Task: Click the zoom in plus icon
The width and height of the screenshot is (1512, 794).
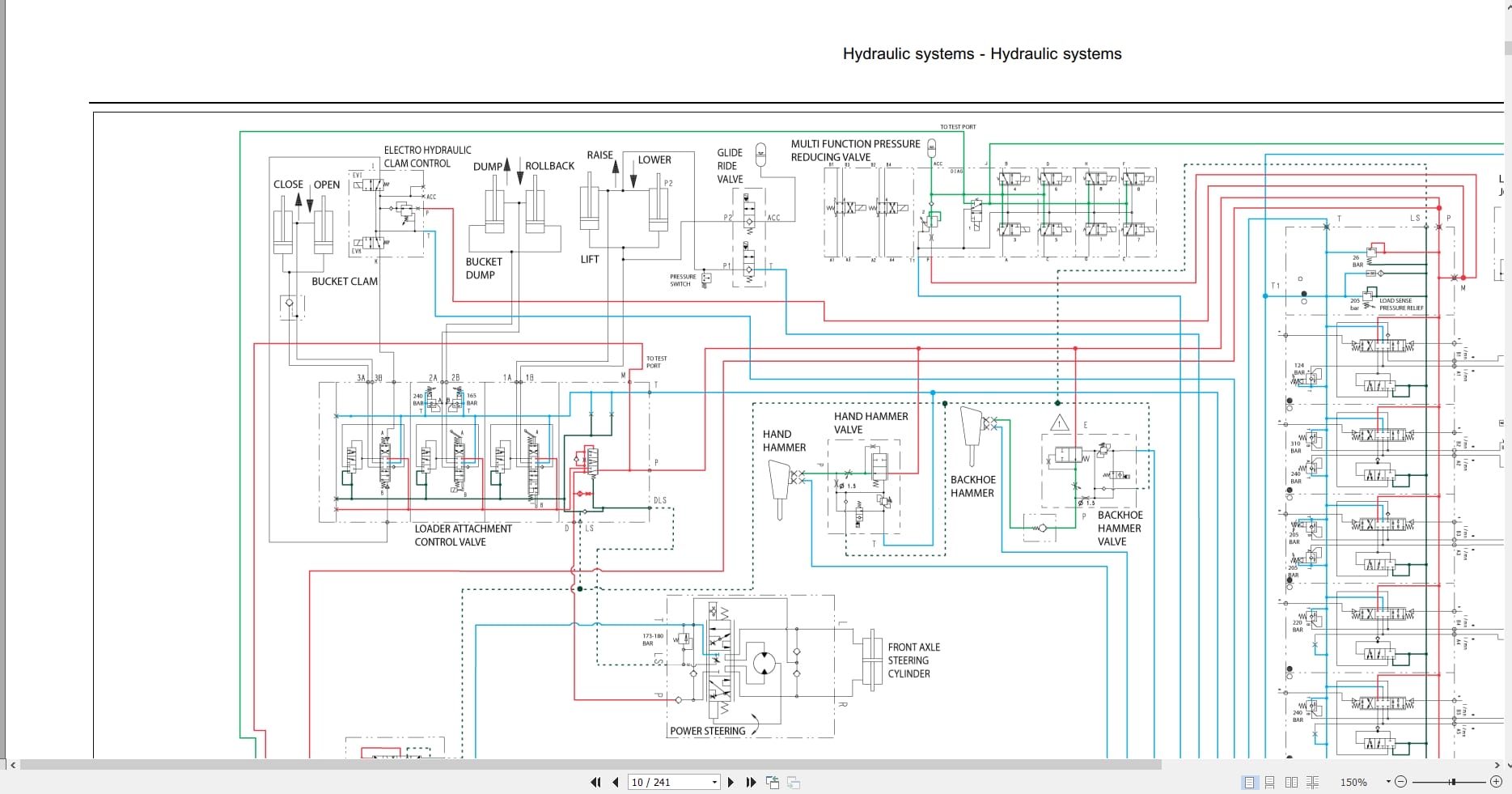Action: (1496, 782)
